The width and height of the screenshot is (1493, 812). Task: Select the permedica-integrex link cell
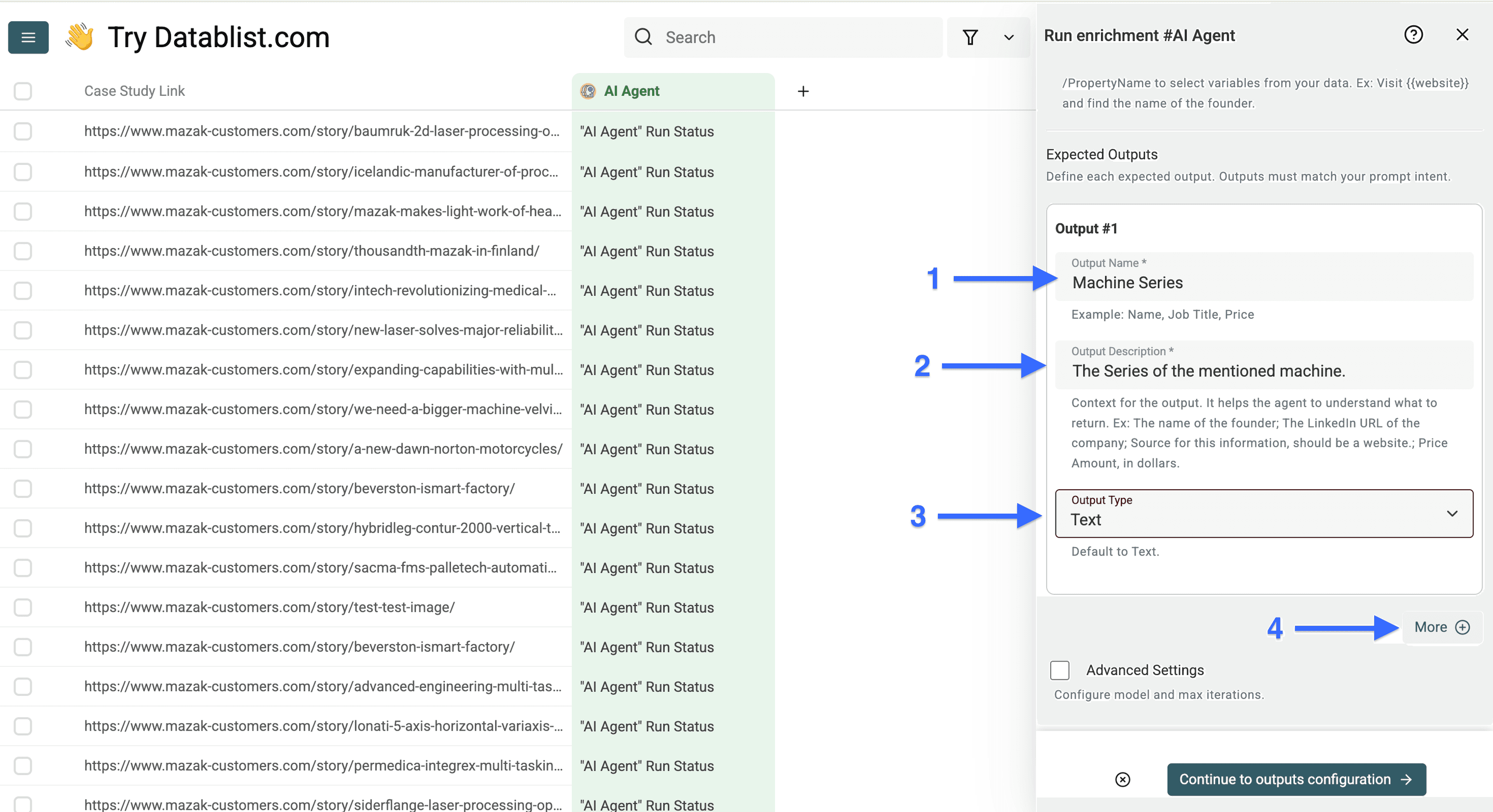323,766
